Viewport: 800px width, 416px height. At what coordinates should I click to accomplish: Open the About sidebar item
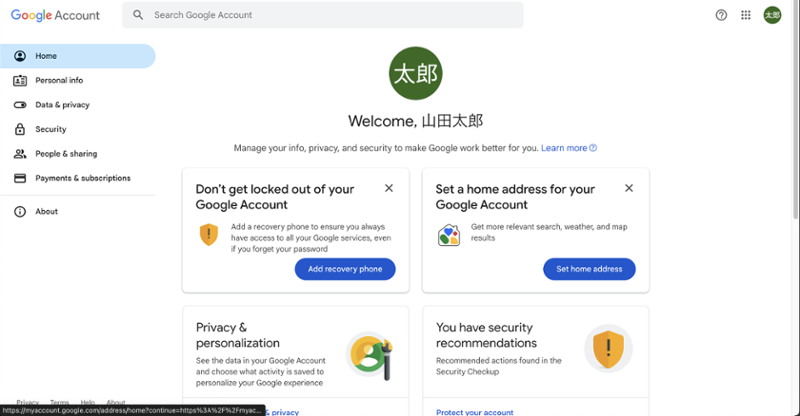pyautogui.click(x=46, y=212)
